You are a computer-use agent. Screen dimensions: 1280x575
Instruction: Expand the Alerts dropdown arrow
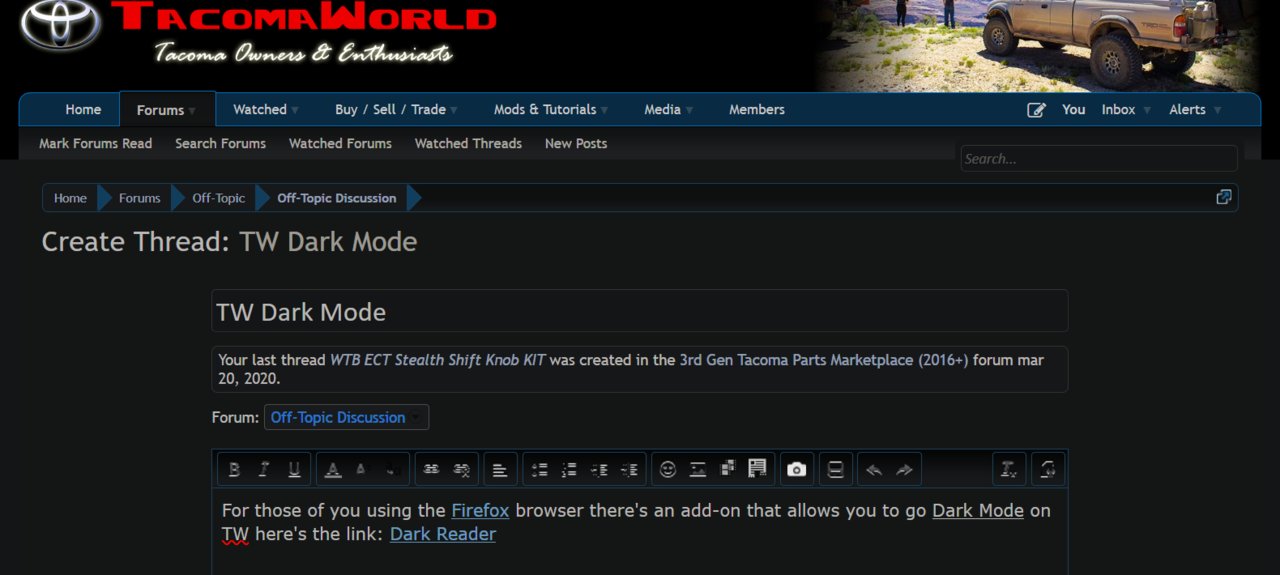1218,110
